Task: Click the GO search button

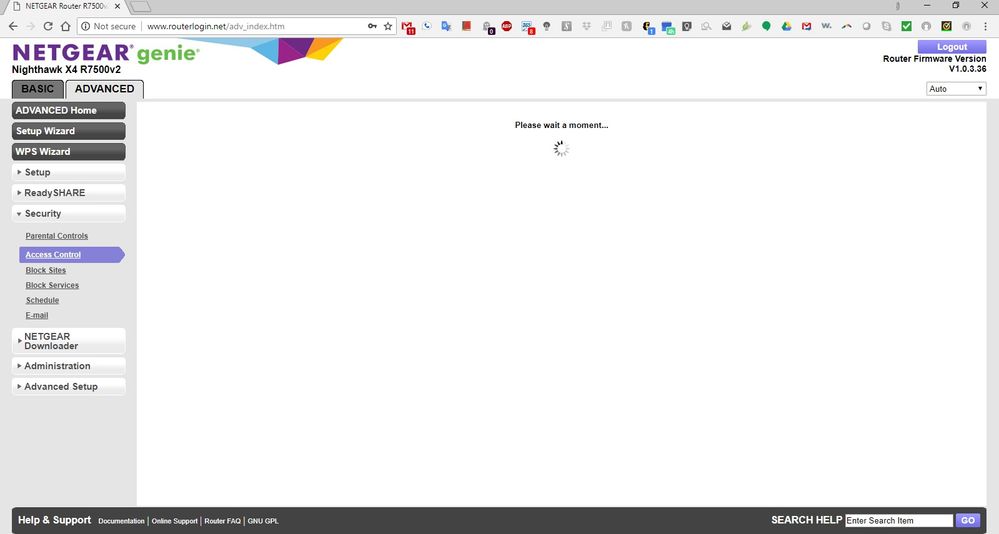Action: point(968,521)
